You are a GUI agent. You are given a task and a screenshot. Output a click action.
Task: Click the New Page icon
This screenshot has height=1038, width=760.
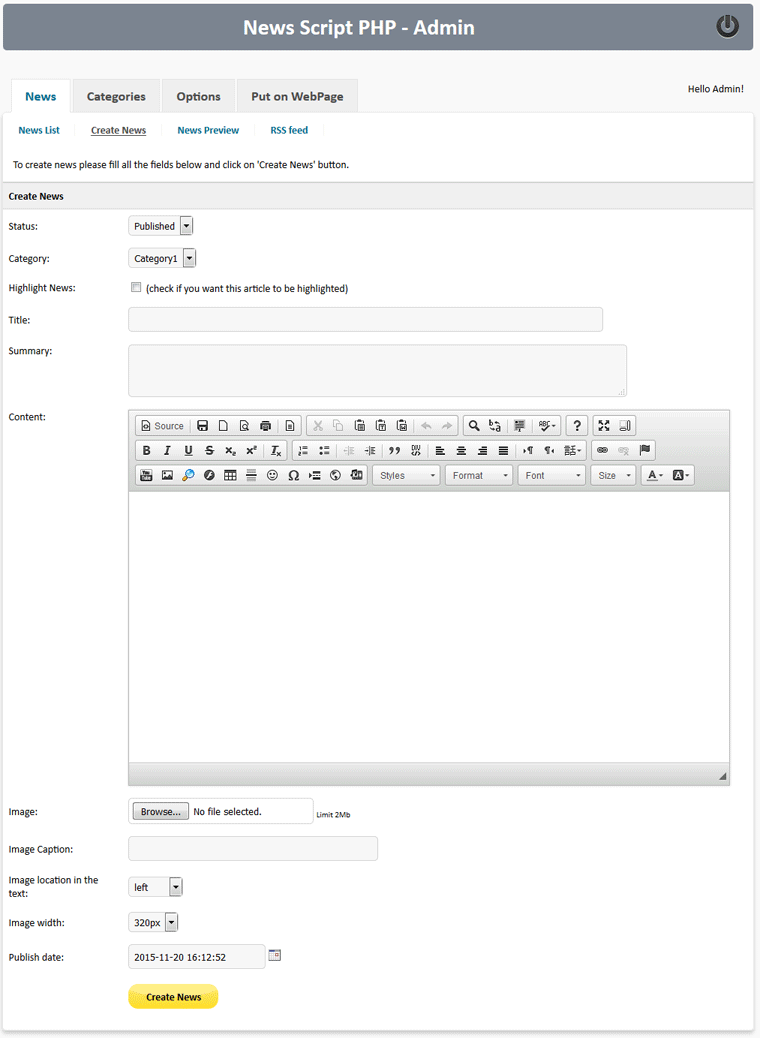(x=223, y=426)
